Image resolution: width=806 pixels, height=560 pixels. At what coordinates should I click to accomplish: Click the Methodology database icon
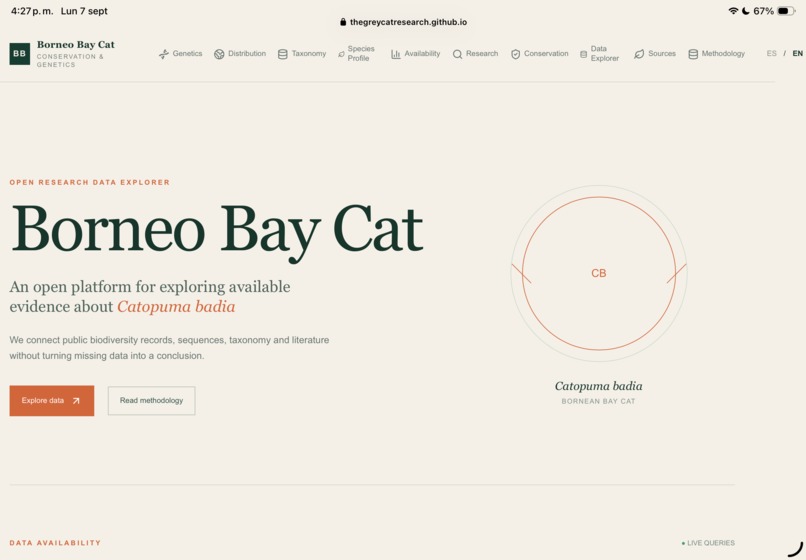[x=693, y=54]
